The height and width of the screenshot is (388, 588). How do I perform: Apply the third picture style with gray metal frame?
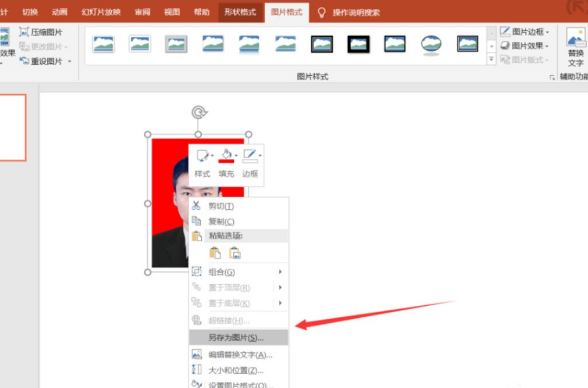(x=176, y=44)
